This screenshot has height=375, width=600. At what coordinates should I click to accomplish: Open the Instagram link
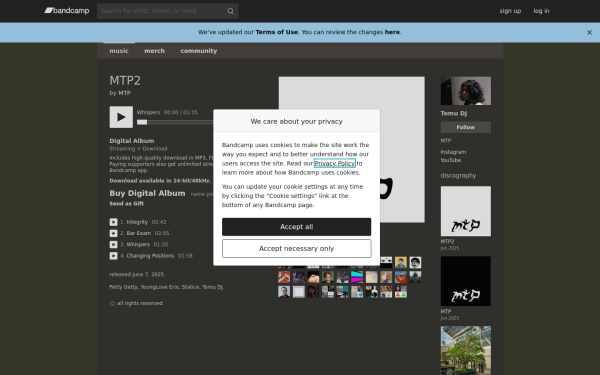pos(453,152)
